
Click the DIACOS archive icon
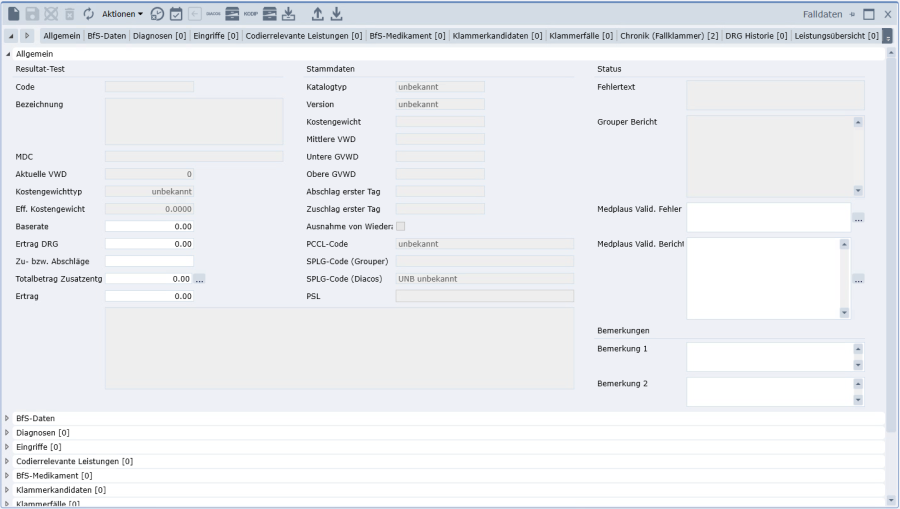(x=231, y=15)
